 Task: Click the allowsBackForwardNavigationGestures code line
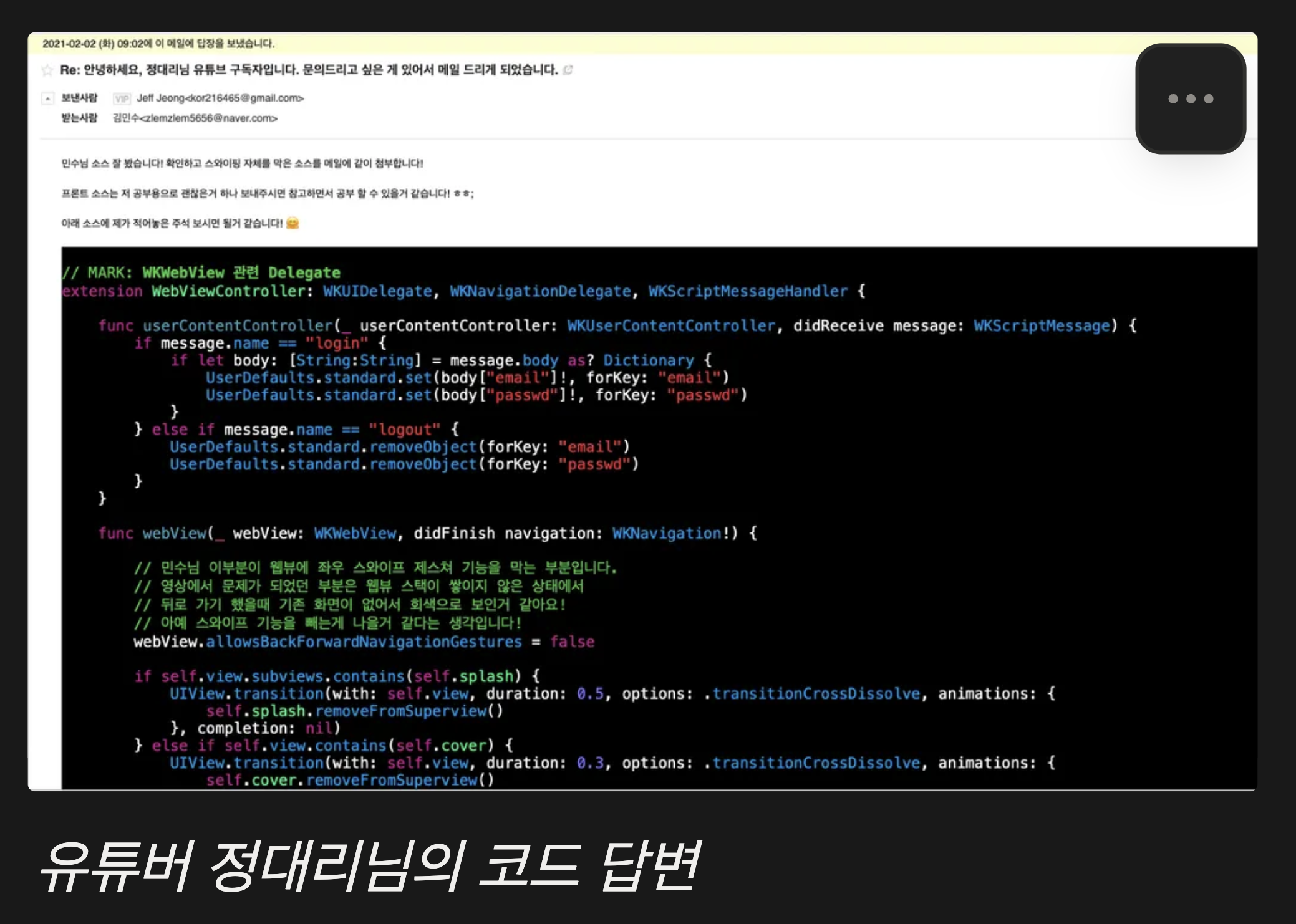(364, 642)
